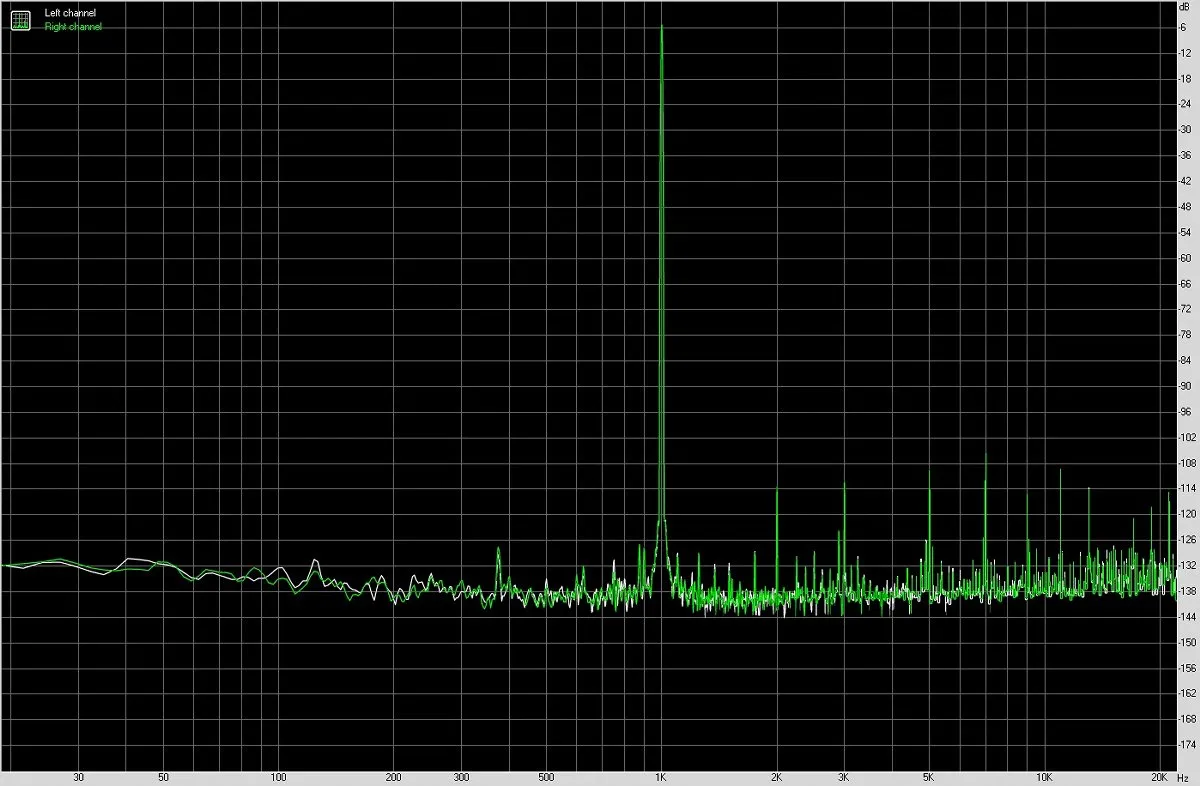Click the "100" frequency axis label
1200x786 pixels.
279,777
